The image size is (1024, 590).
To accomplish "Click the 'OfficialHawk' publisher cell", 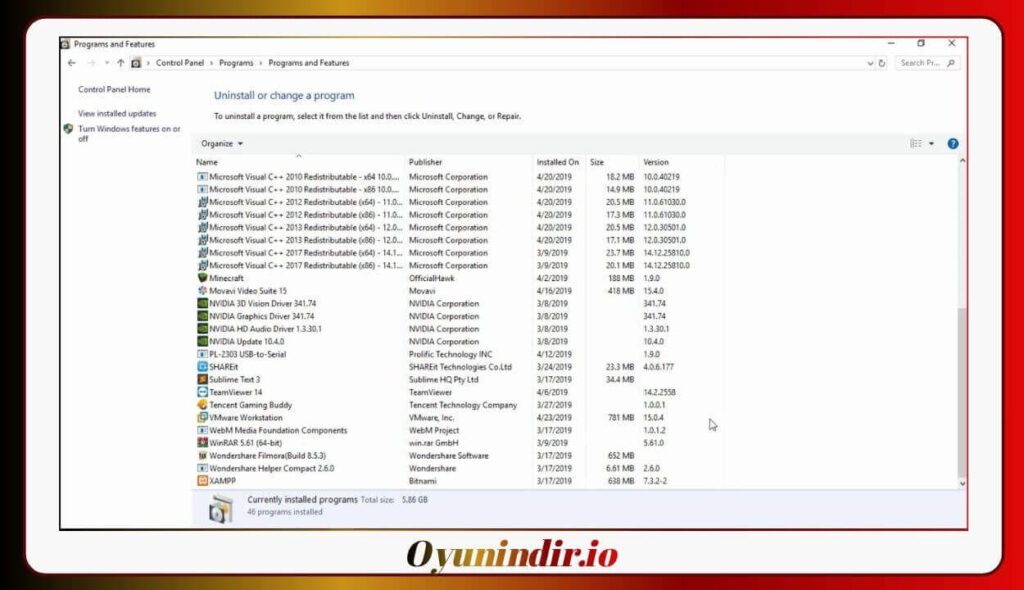I will [432, 278].
